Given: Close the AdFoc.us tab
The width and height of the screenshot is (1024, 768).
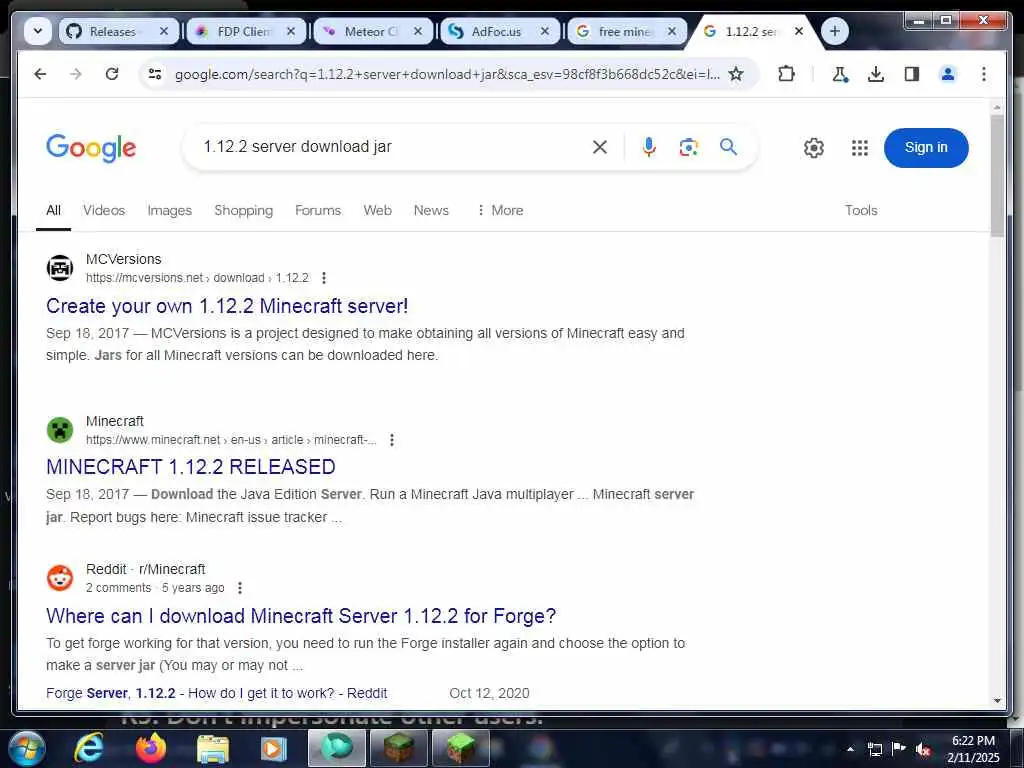Looking at the screenshot, I should (x=545, y=31).
